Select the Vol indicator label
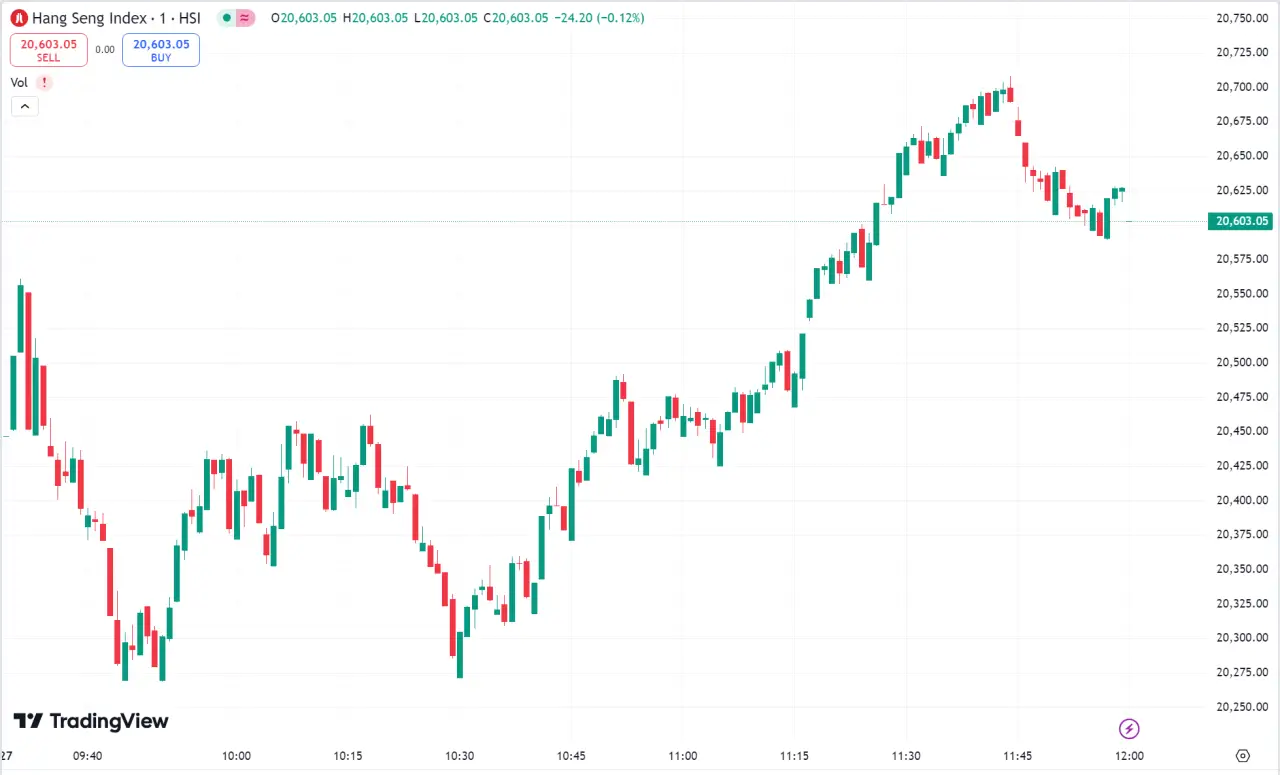Viewport: 1280px width, 775px height. coord(19,83)
